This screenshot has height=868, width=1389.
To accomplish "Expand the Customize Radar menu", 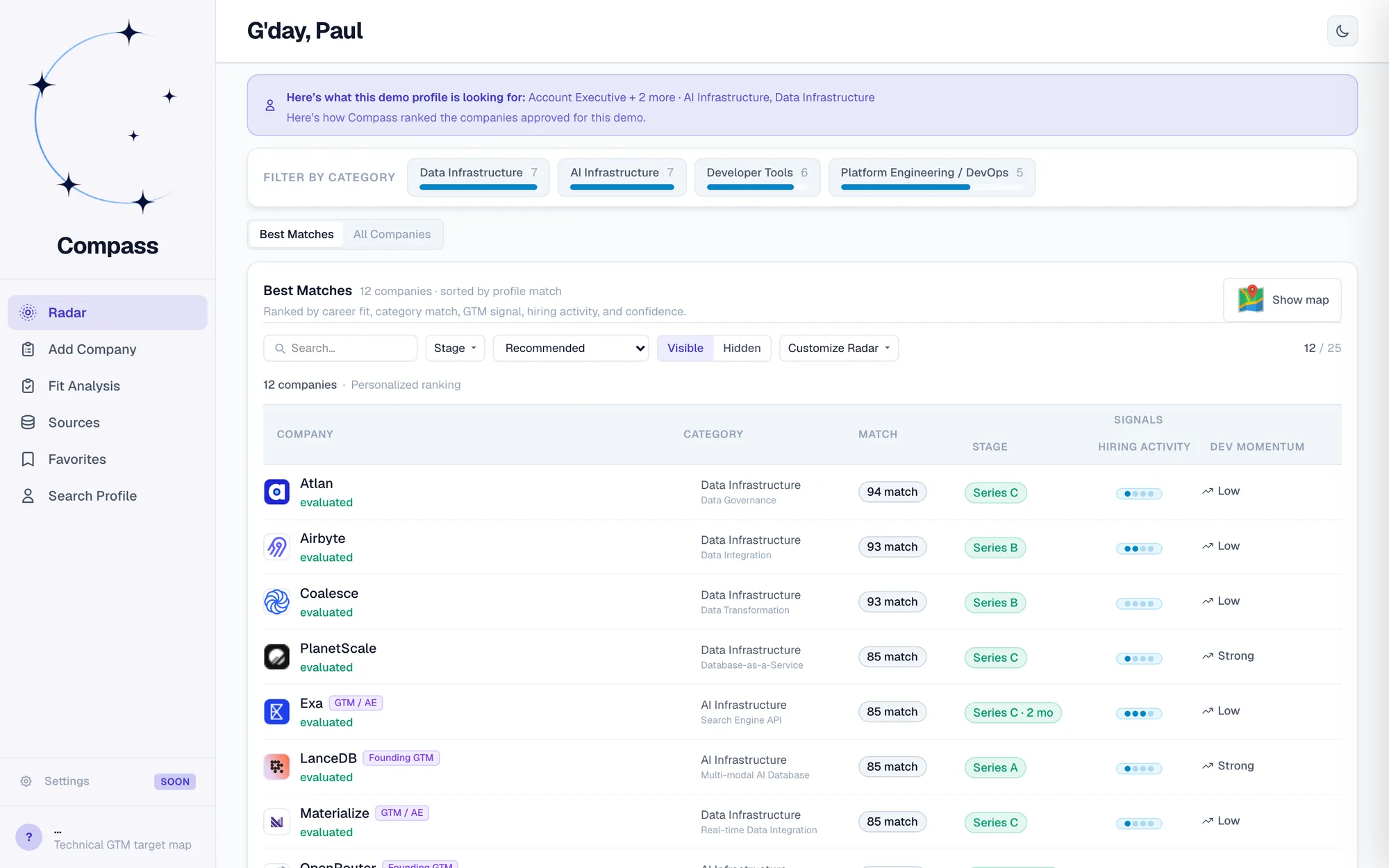I will pyautogui.click(x=838, y=348).
